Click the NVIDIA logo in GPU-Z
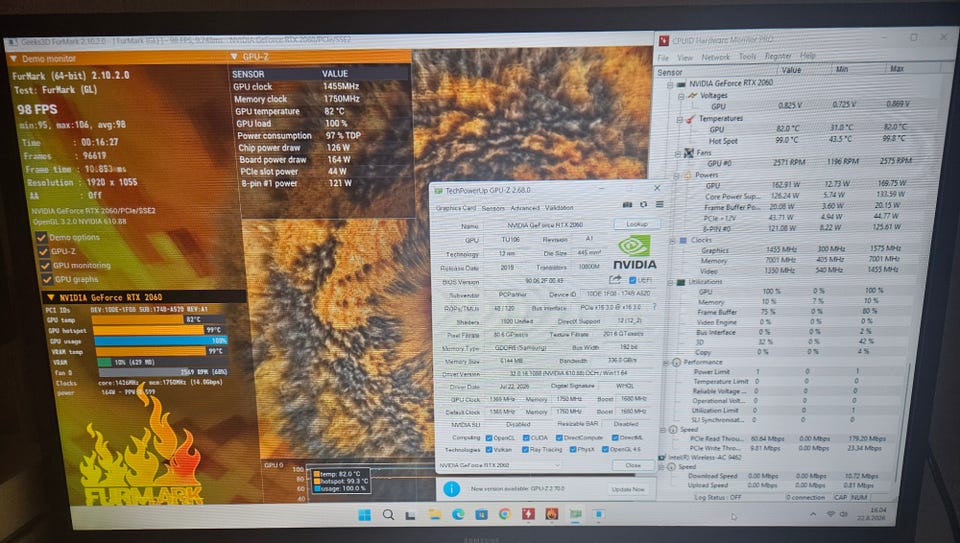This screenshot has width=960, height=543. click(635, 253)
